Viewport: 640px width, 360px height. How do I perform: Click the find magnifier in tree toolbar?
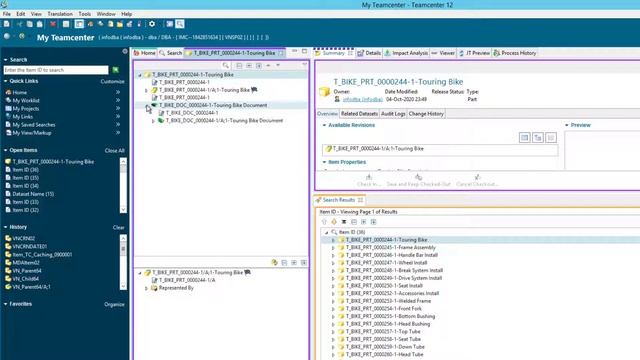tap(225, 65)
